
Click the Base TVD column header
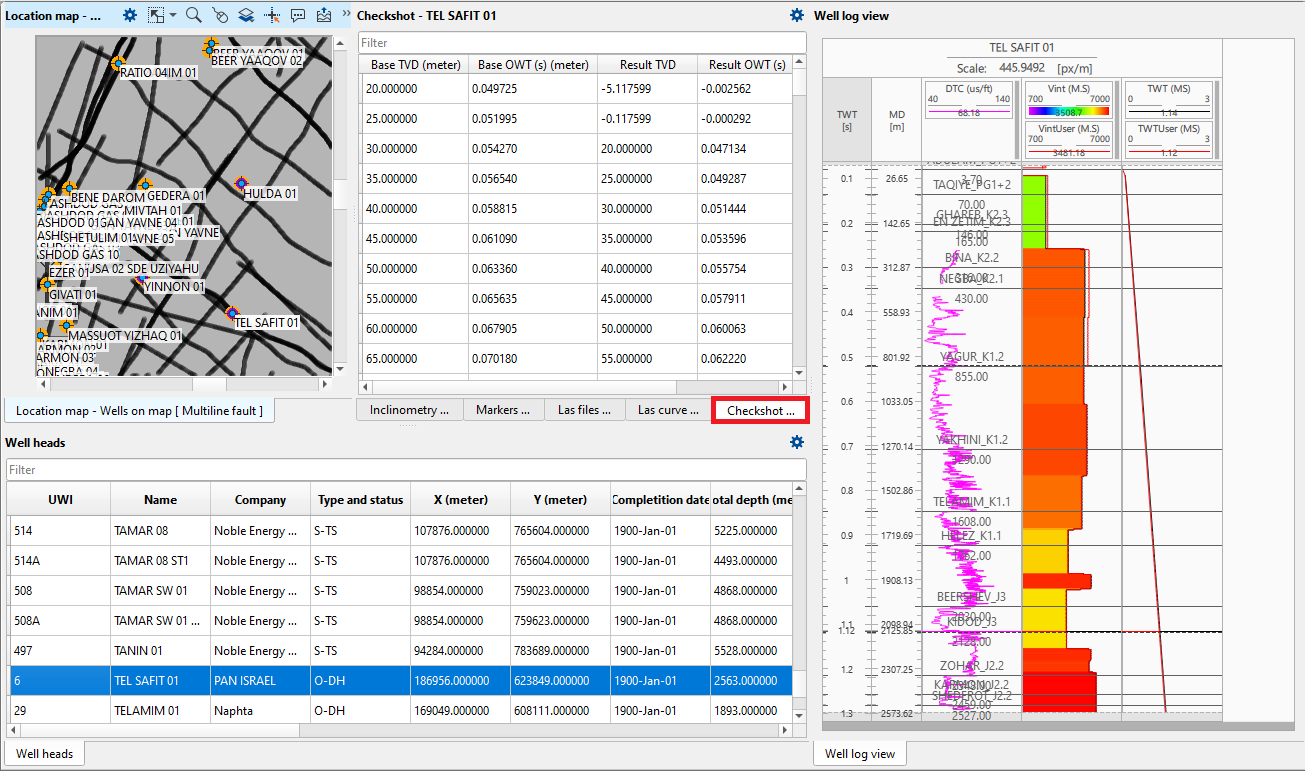pos(415,65)
